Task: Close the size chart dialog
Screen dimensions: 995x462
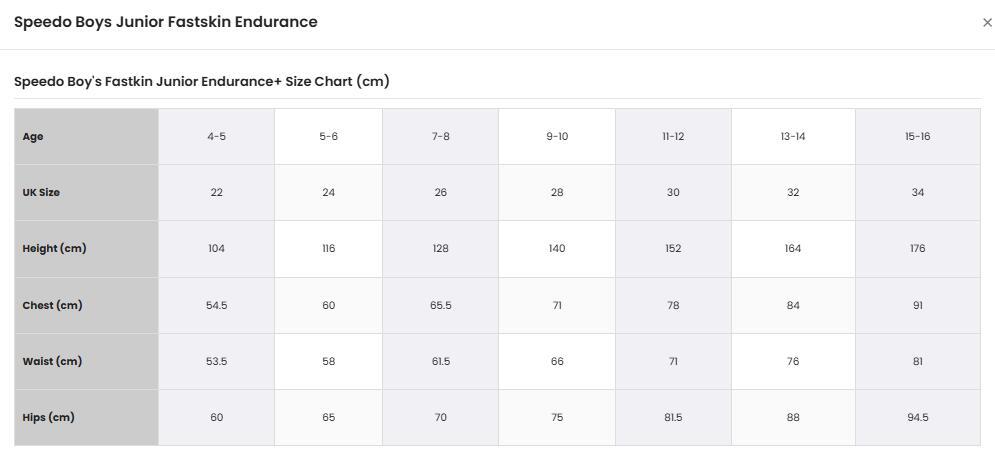Action: tap(987, 23)
